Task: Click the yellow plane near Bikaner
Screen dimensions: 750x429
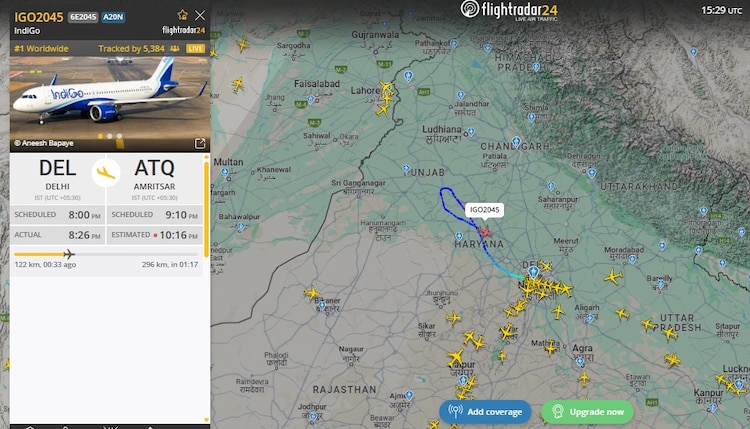Action: click(x=311, y=293)
